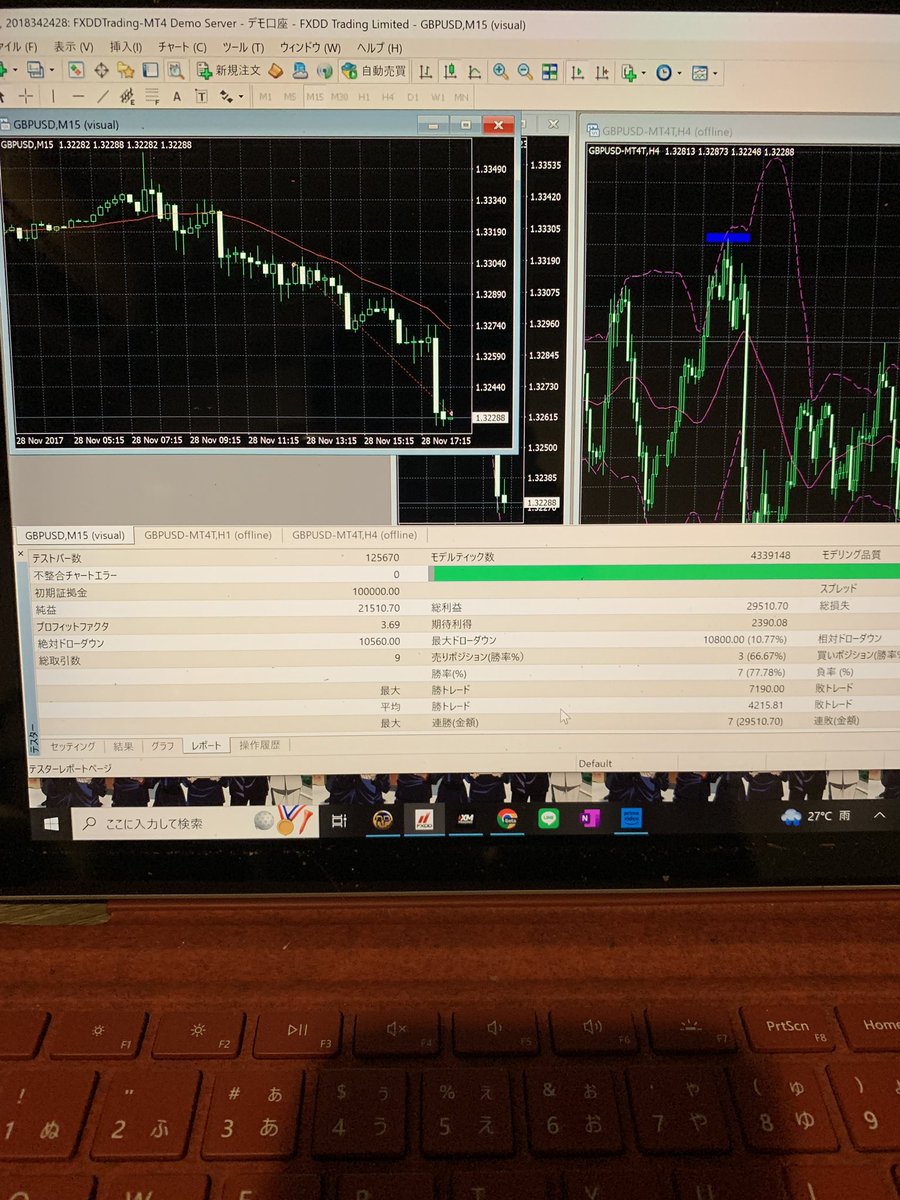Open tester 結果 tab
The height and width of the screenshot is (1200, 900).
[123, 746]
